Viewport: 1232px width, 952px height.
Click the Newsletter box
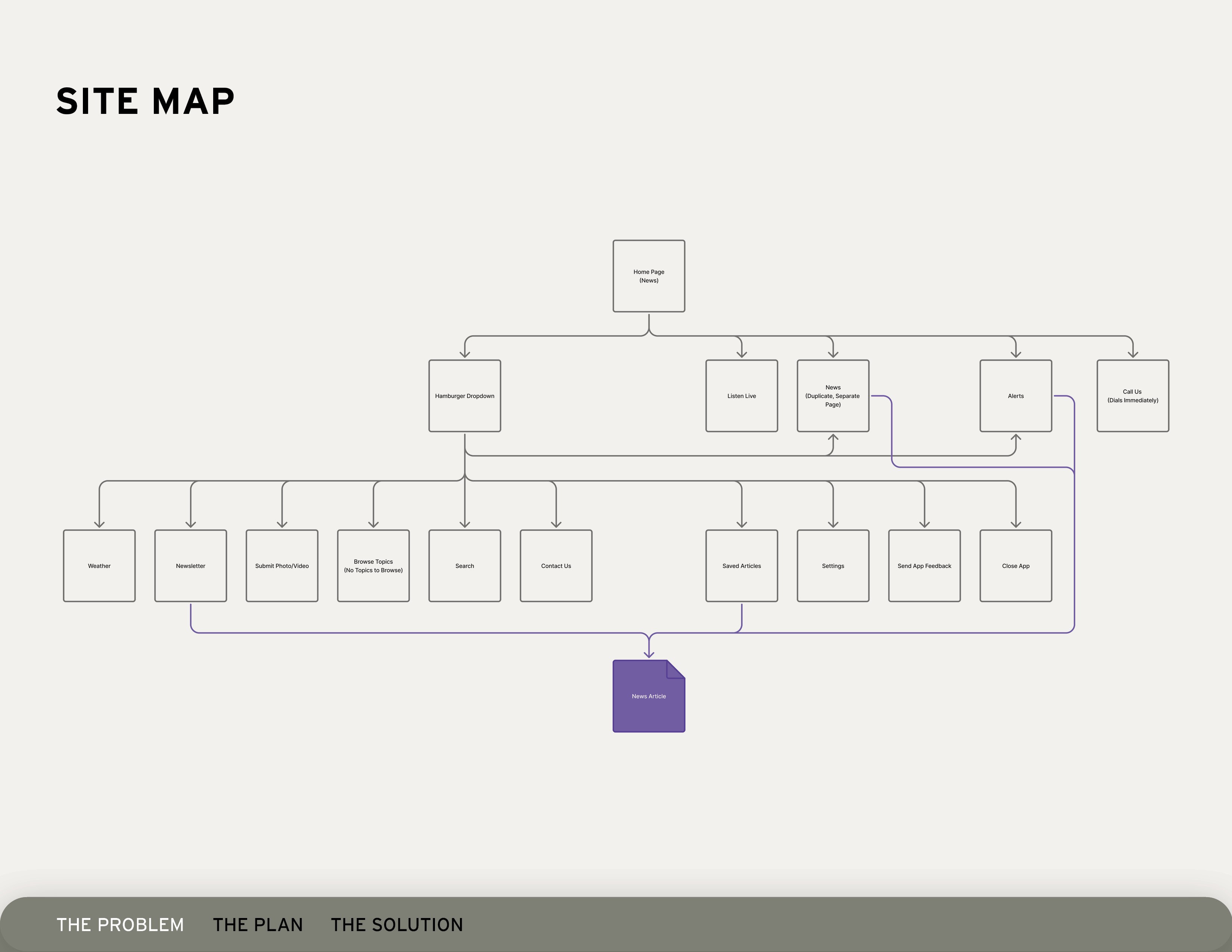point(191,566)
